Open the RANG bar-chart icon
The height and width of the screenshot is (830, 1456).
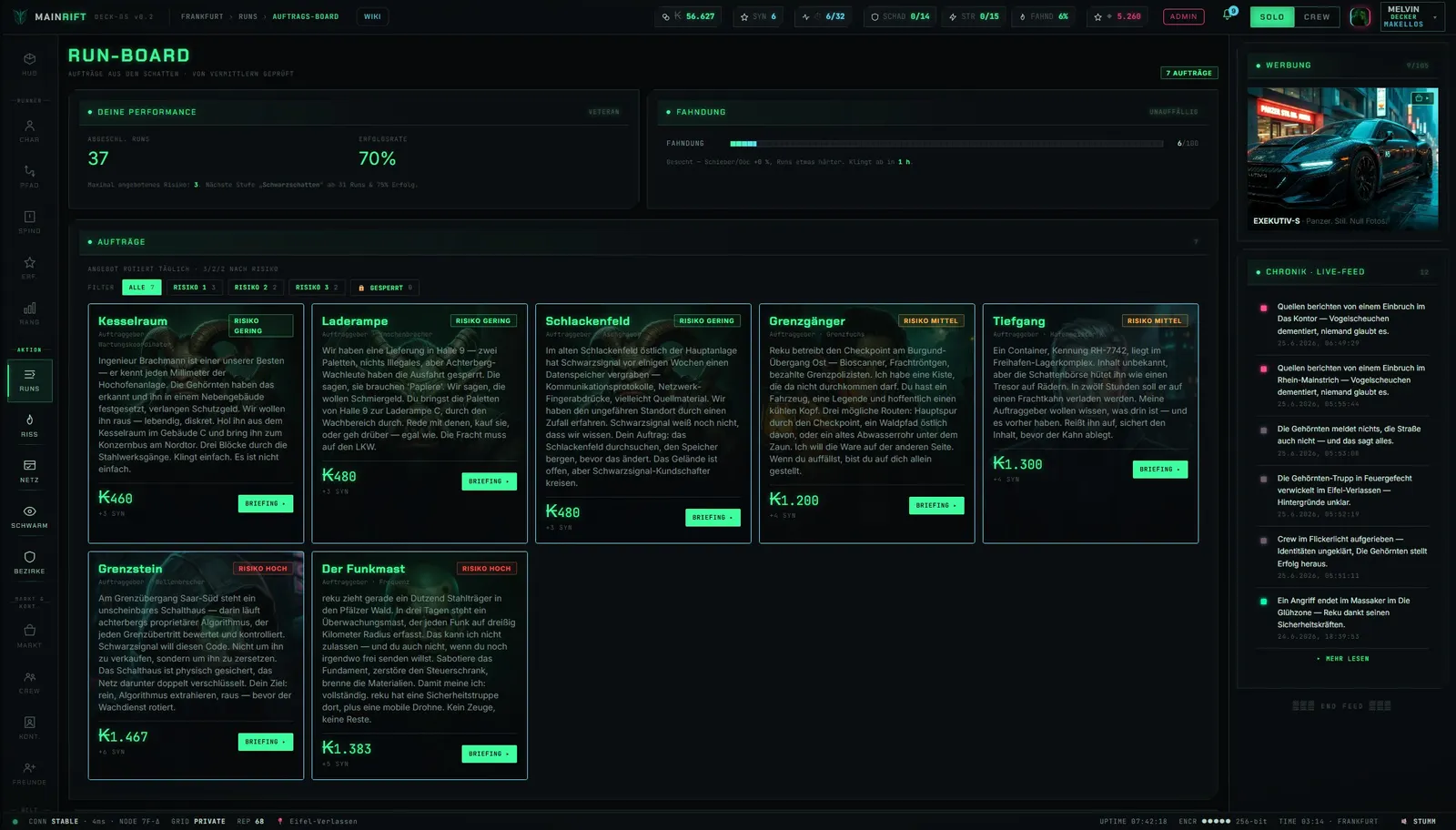(x=29, y=313)
